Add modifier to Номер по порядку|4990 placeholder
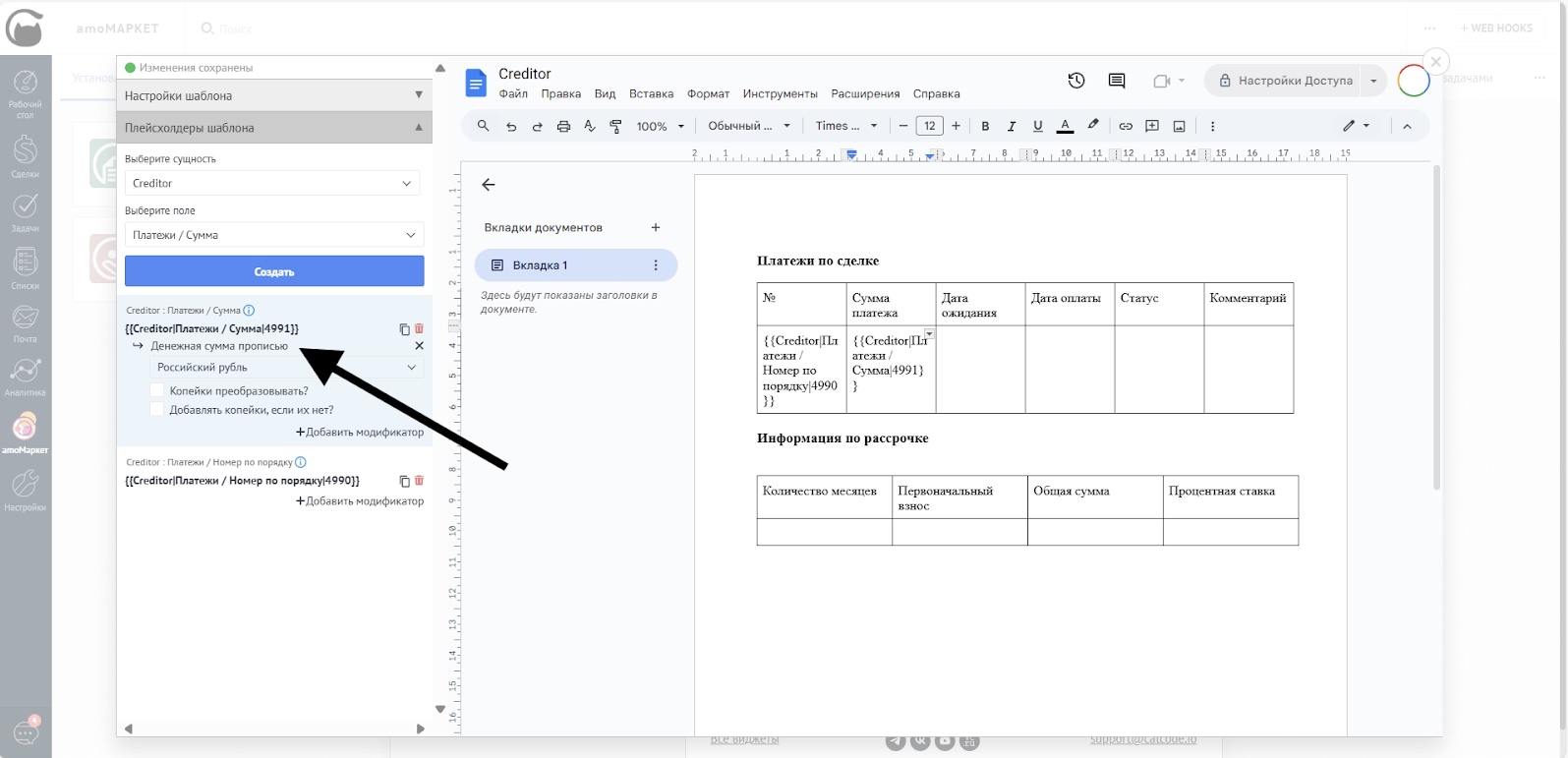This screenshot has height=758, width=1568. [x=360, y=500]
